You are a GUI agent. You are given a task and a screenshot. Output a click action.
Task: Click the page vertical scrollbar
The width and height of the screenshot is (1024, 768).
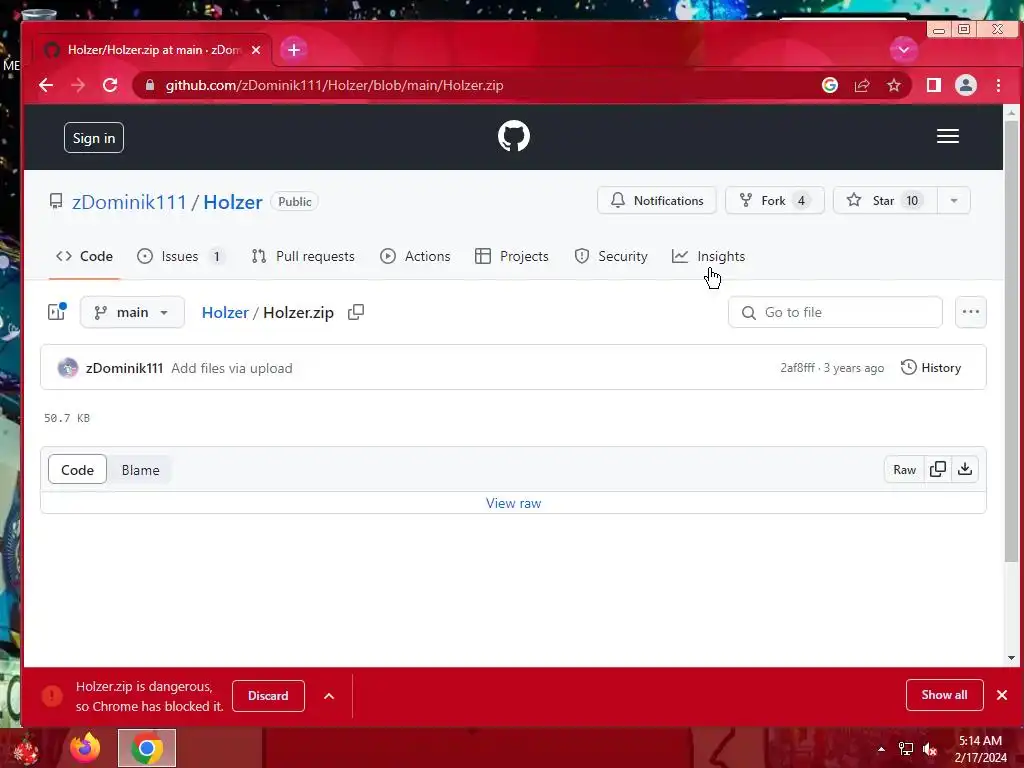coord(1011,340)
